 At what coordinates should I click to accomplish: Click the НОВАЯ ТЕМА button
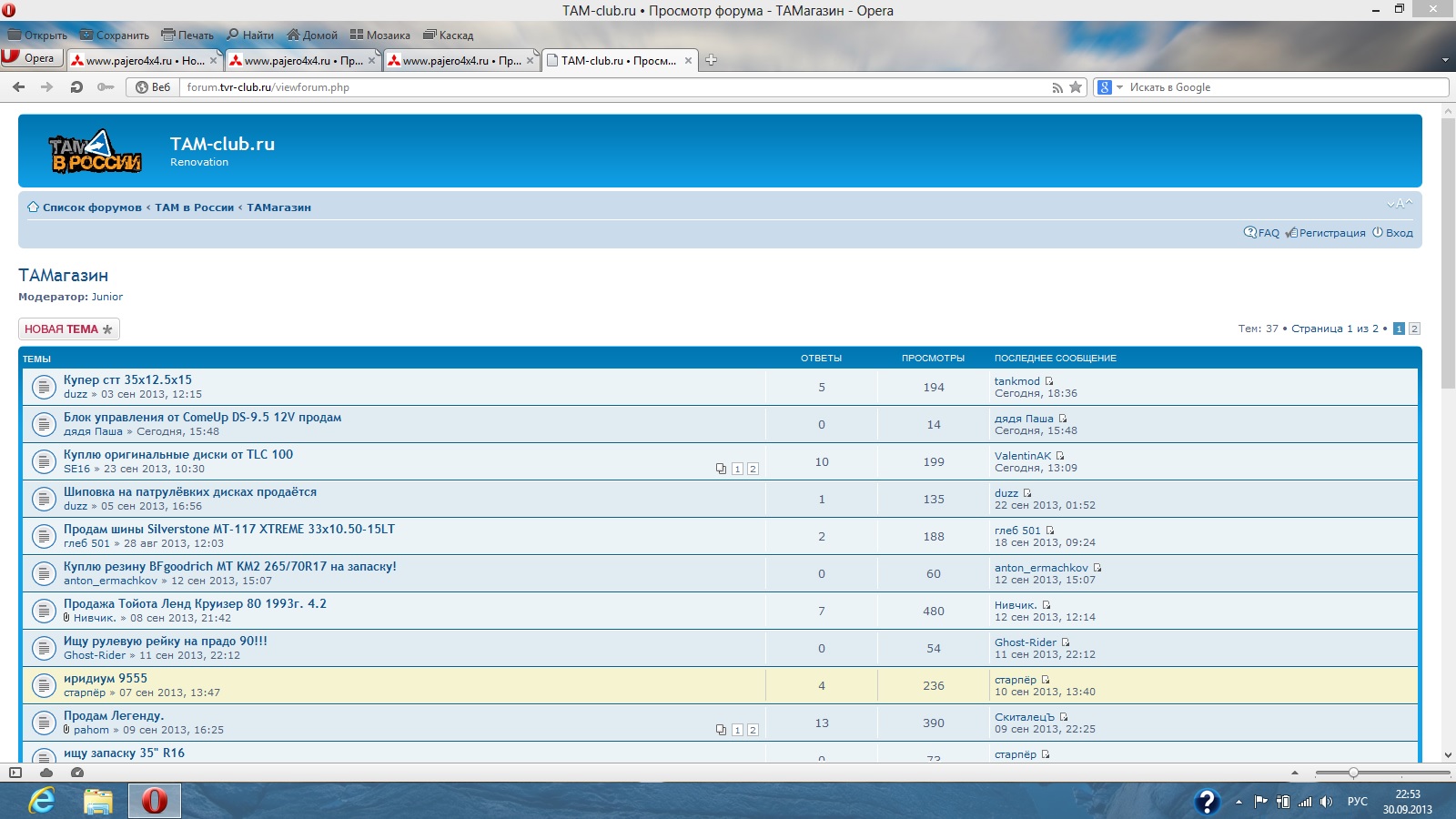pyautogui.click(x=68, y=329)
